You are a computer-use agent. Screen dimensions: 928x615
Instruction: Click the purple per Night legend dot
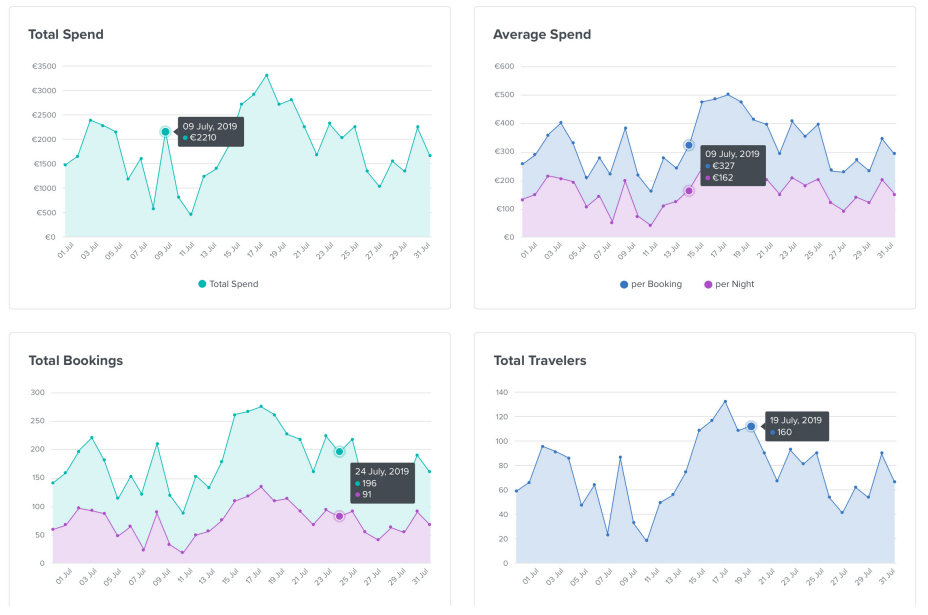click(x=708, y=284)
